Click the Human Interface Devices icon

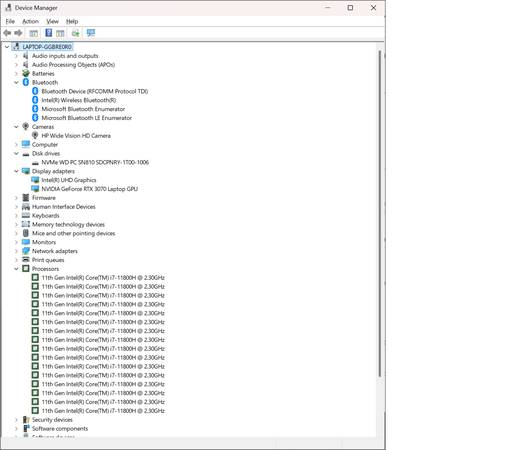click(x=26, y=207)
